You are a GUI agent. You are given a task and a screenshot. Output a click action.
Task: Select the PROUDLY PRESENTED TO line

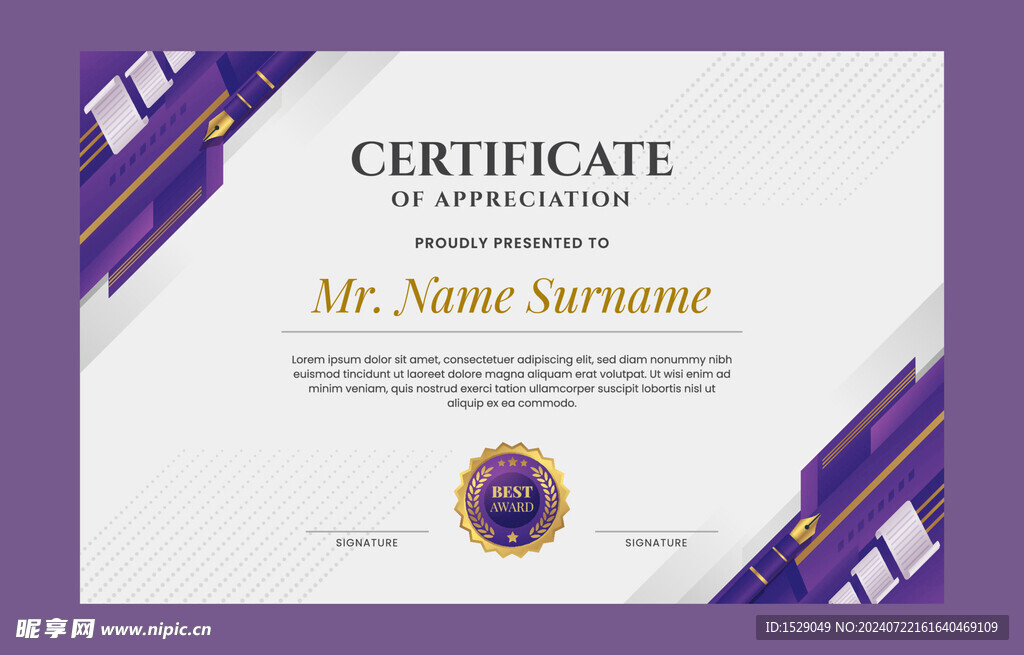tap(511, 243)
